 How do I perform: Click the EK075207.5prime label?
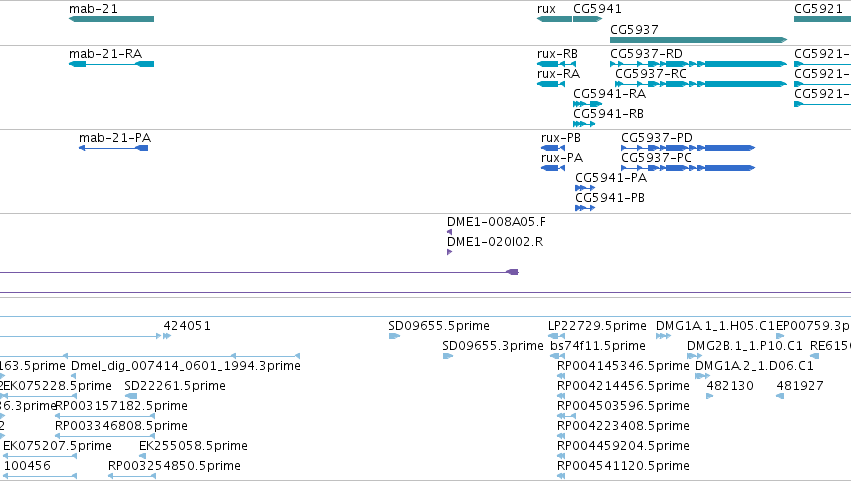coord(58,446)
